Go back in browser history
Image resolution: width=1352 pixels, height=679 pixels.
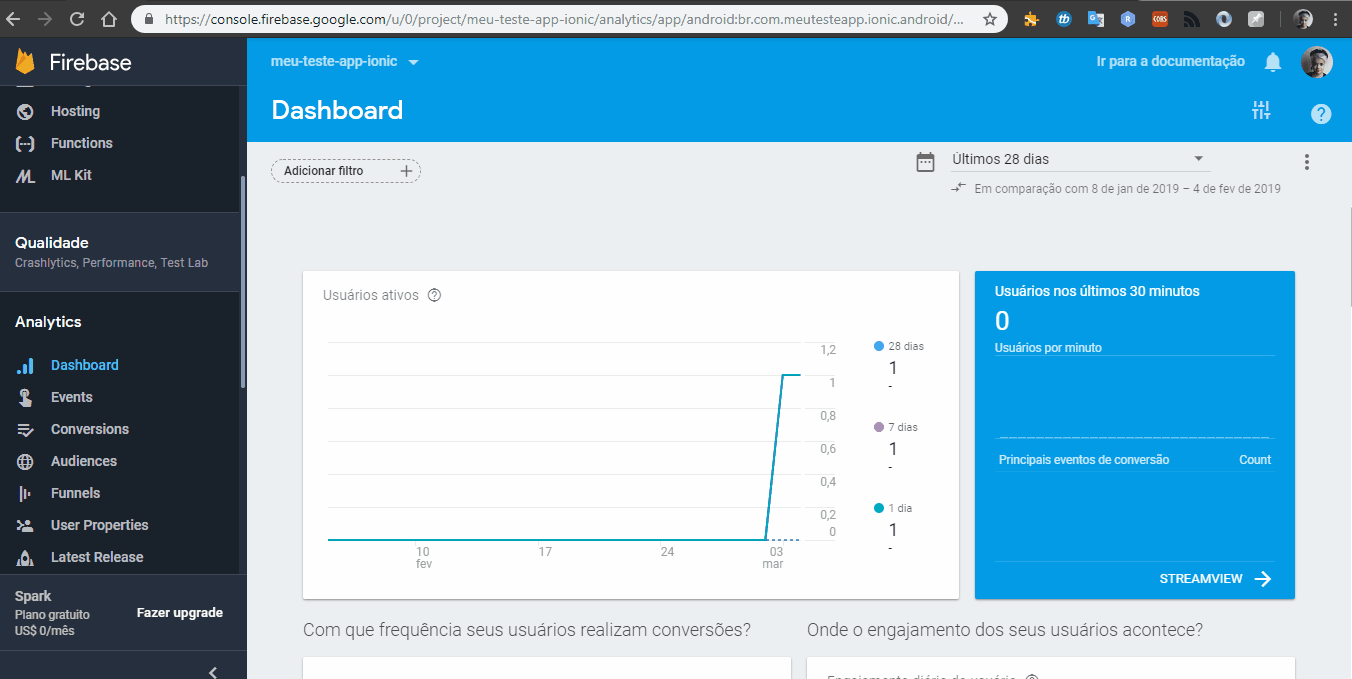tap(13, 19)
